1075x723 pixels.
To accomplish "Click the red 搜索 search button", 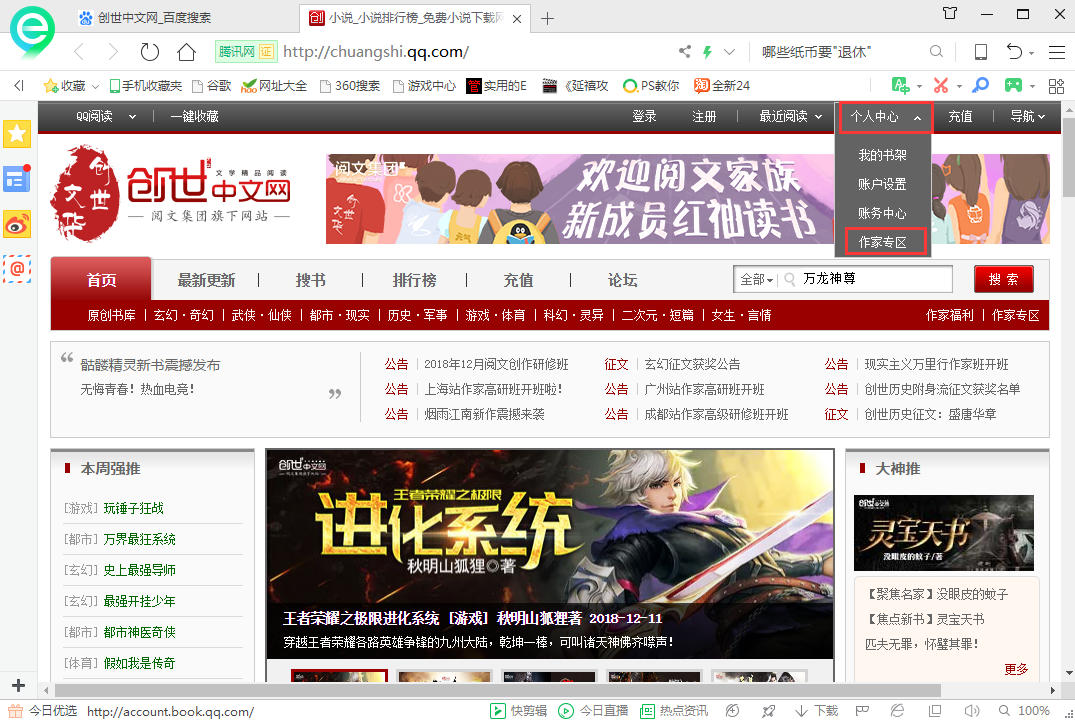I will (x=1003, y=279).
